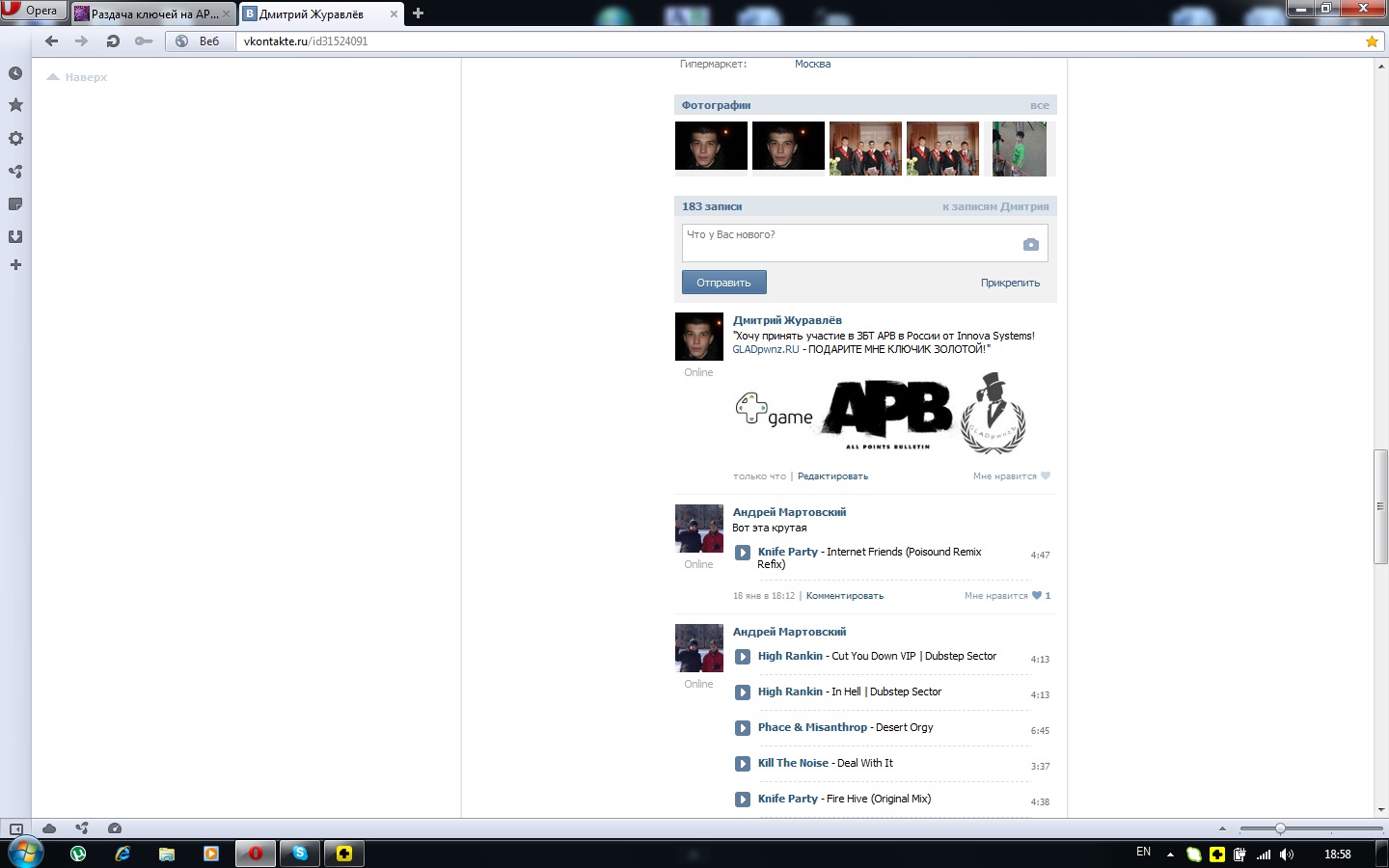Viewport: 1389px width, 868px height.
Task: Play Knife Party - Internet Friends track
Action: coord(743,553)
